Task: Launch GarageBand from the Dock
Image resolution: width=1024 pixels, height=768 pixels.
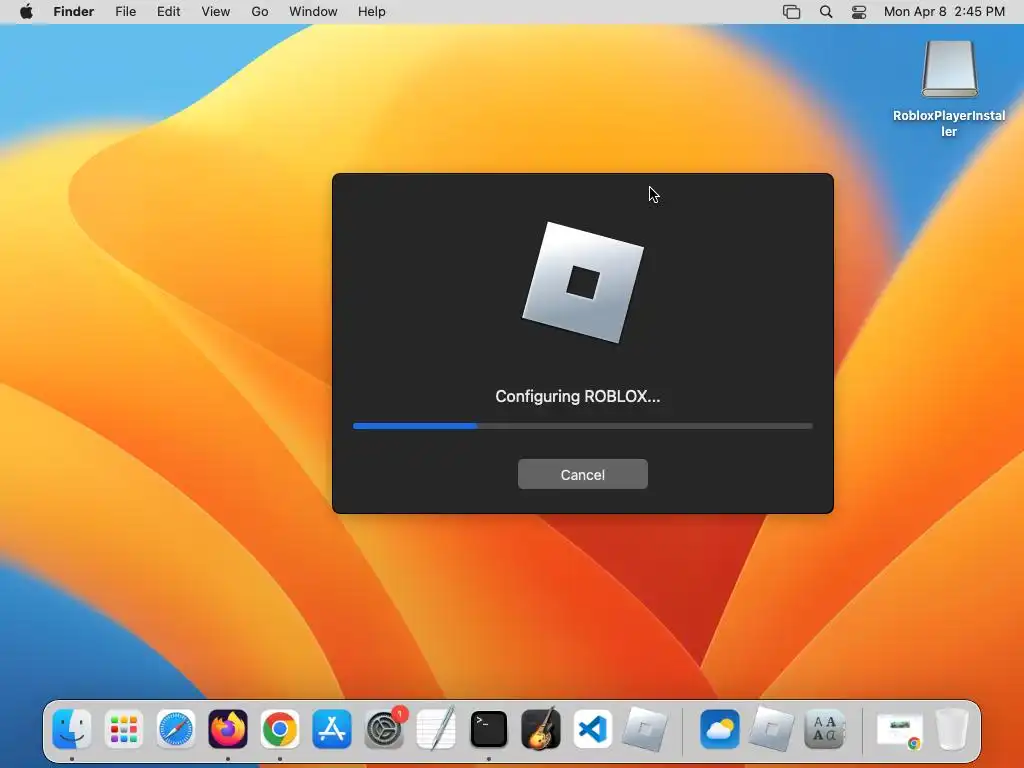Action: 541,729
